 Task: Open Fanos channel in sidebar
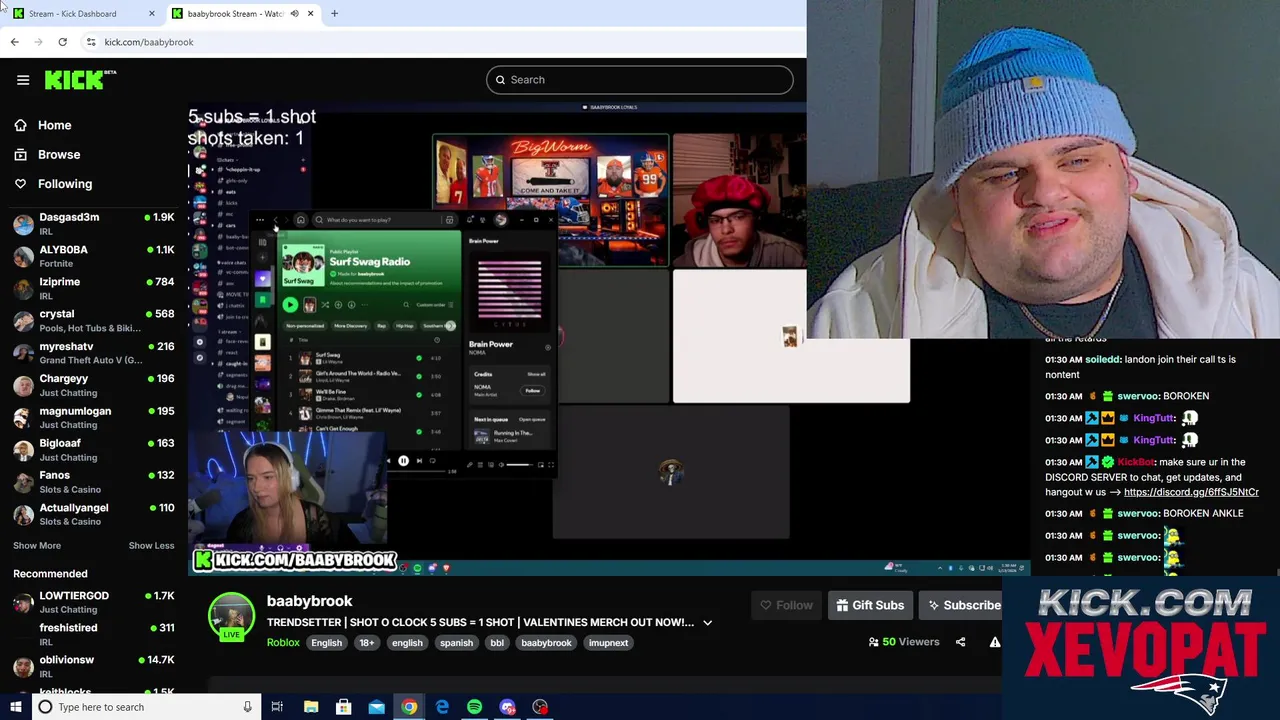tap(94, 482)
